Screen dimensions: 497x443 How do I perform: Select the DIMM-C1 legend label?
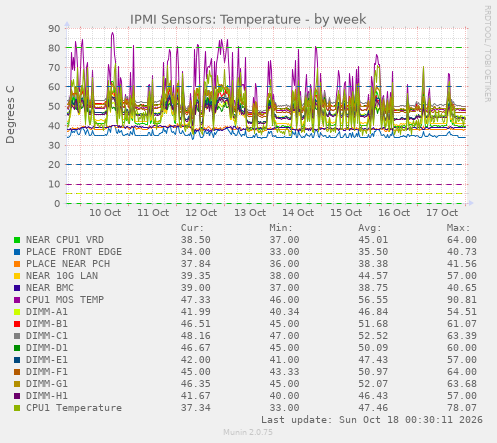click(x=47, y=336)
